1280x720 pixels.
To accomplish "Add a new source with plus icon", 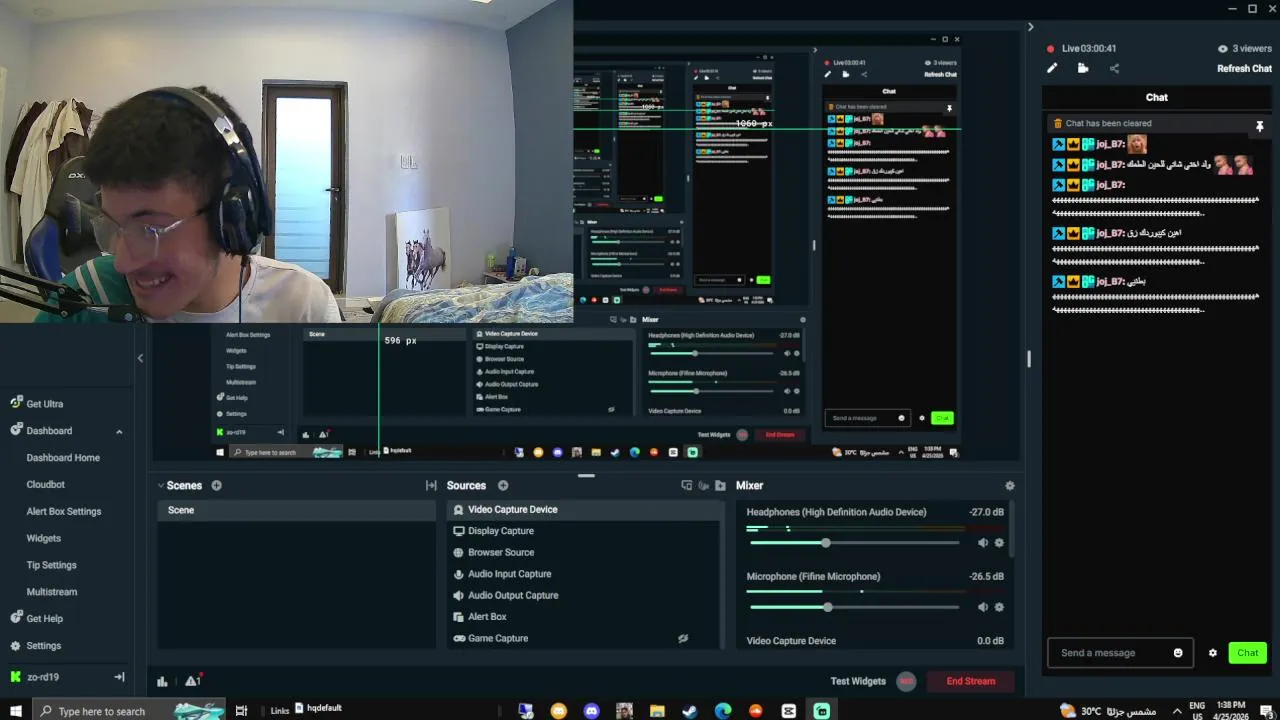I will 503,485.
